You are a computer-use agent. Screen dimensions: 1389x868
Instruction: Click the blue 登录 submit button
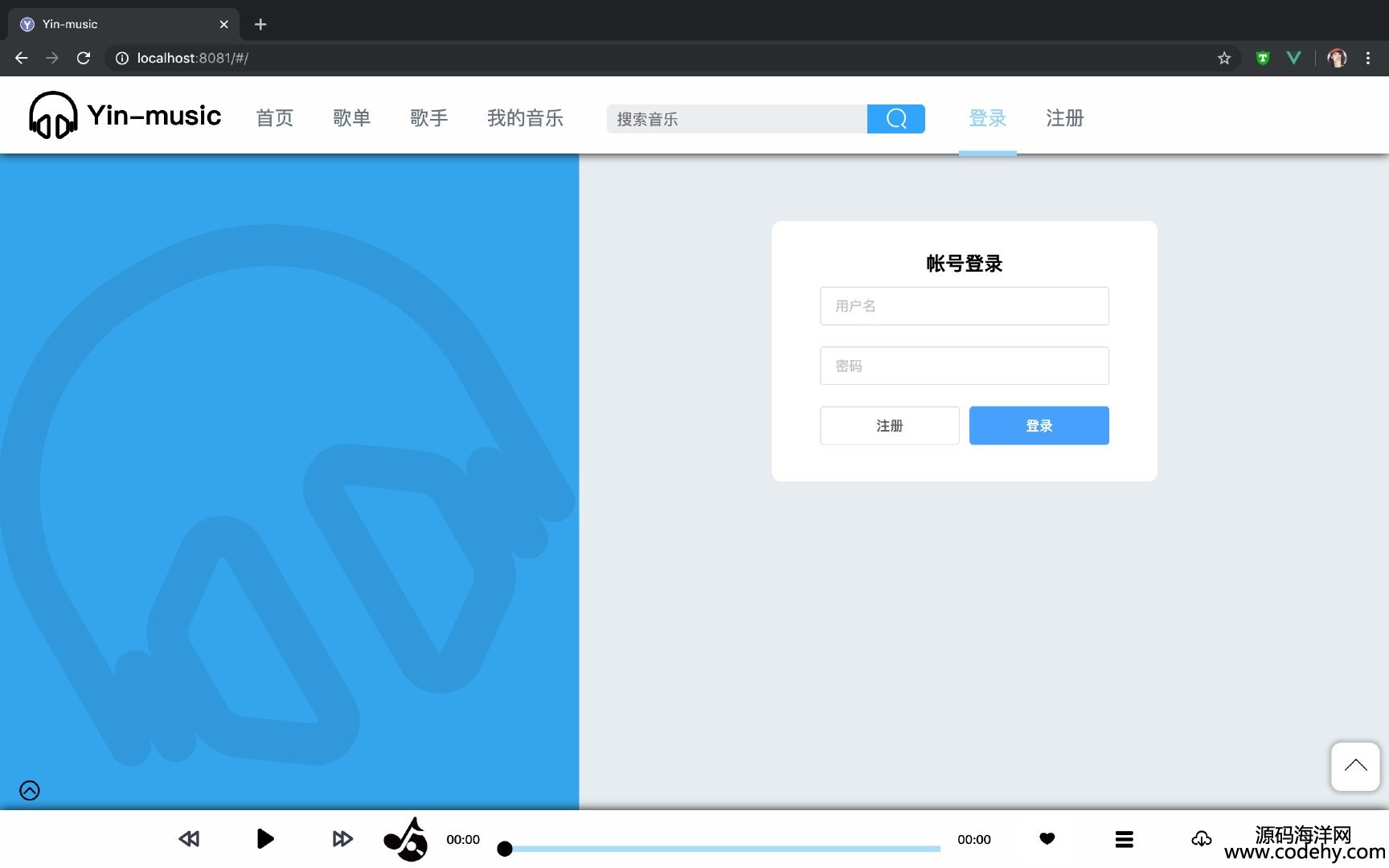1039,425
